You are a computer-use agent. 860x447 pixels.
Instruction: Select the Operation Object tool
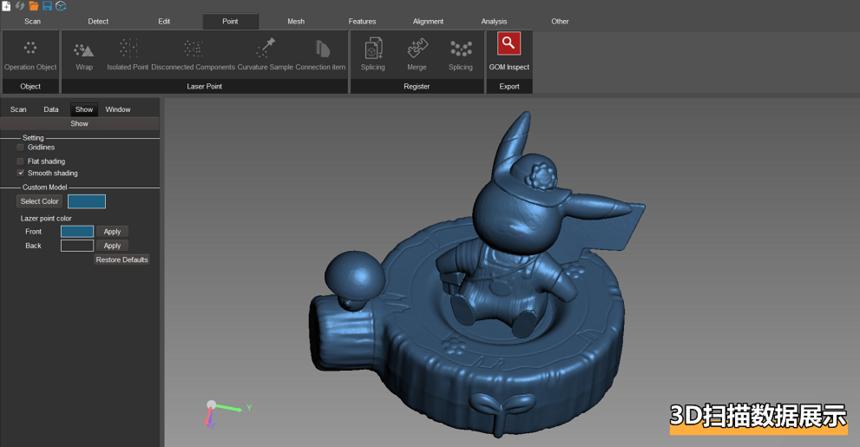30,55
